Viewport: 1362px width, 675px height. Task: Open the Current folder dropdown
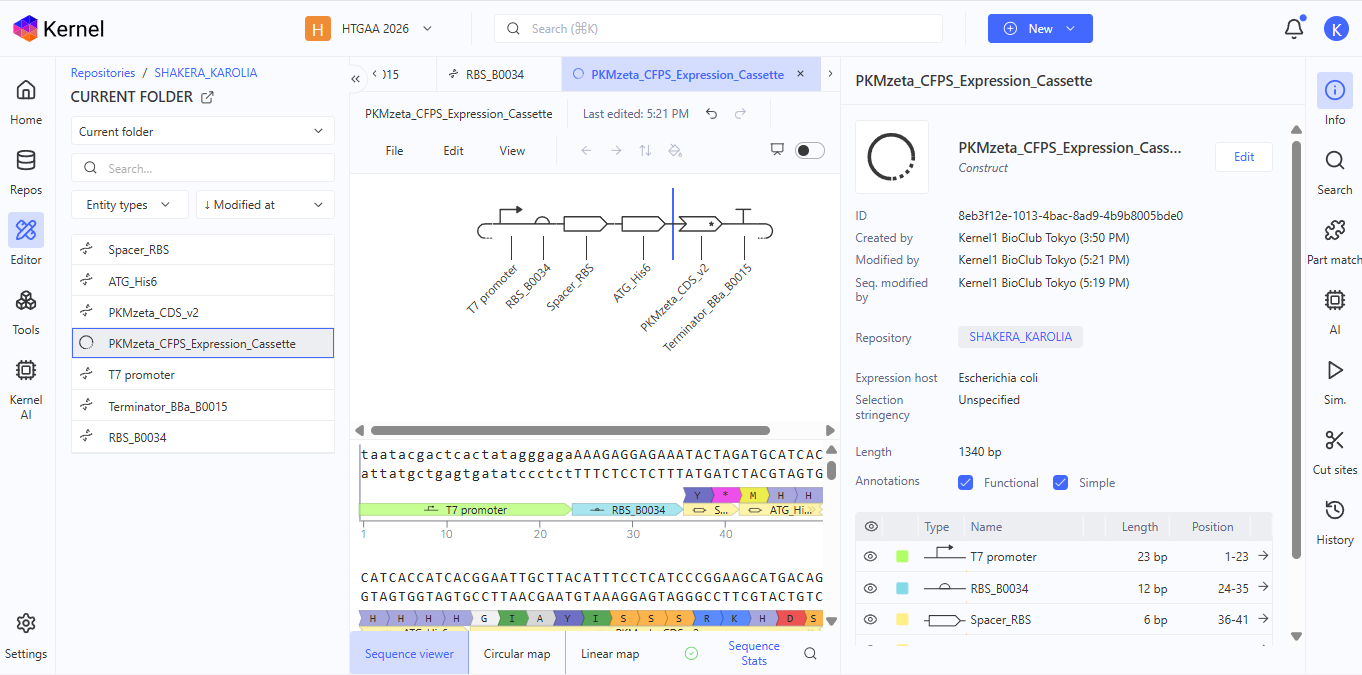[203, 131]
